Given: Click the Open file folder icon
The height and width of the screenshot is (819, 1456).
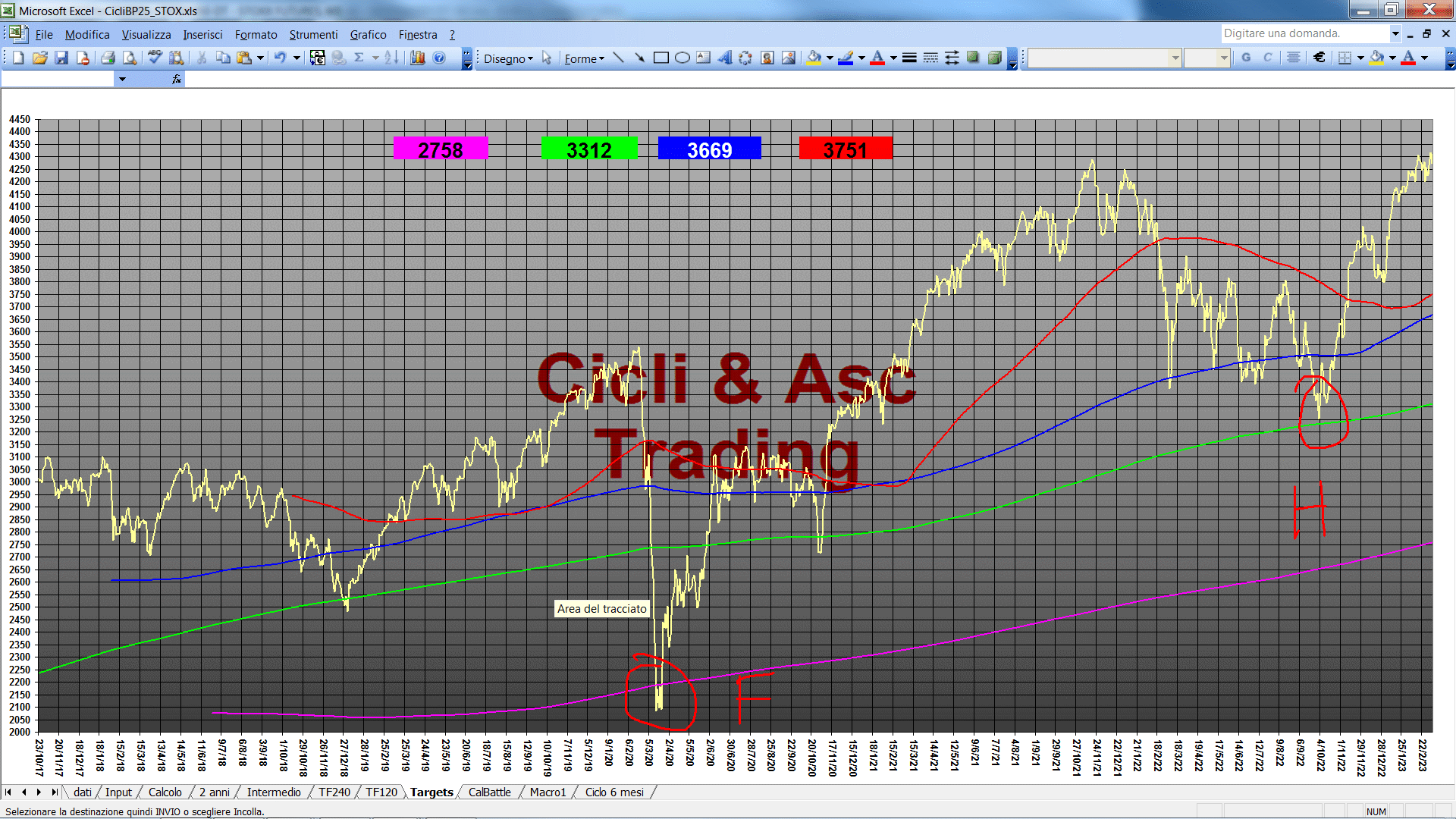Looking at the screenshot, I should click(x=40, y=58).
